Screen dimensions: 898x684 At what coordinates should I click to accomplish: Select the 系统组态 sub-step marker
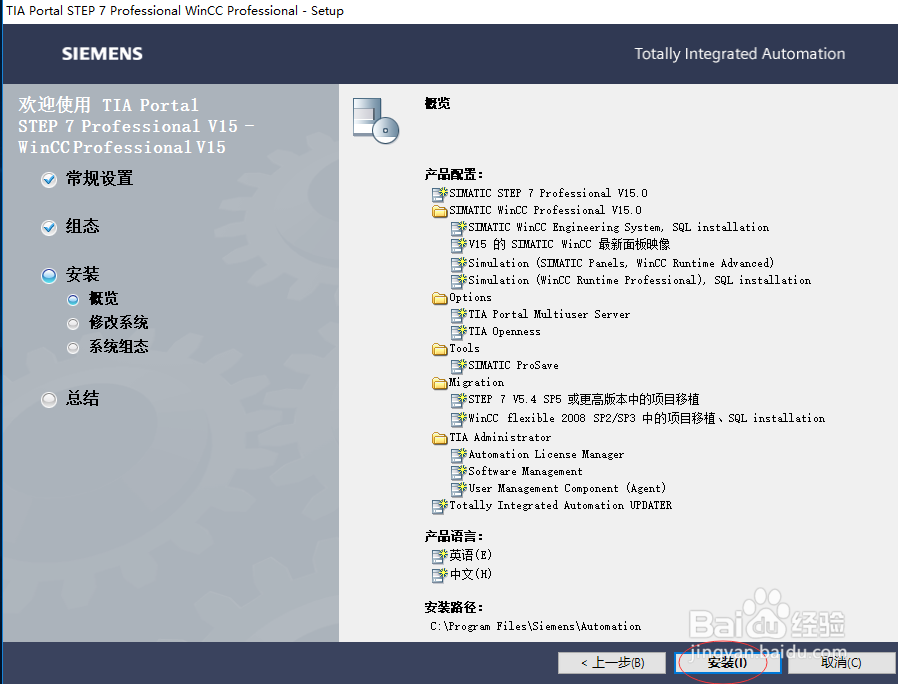pos(73,348)
